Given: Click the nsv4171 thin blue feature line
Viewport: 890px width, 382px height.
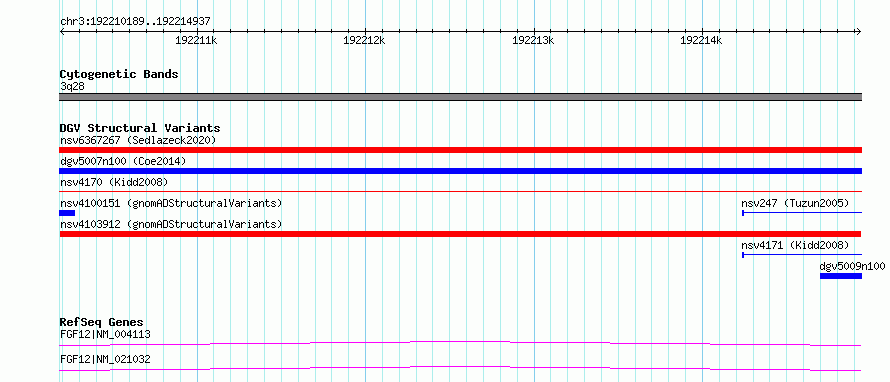Looking at the screenshot, I should click(x=802, y=255).
